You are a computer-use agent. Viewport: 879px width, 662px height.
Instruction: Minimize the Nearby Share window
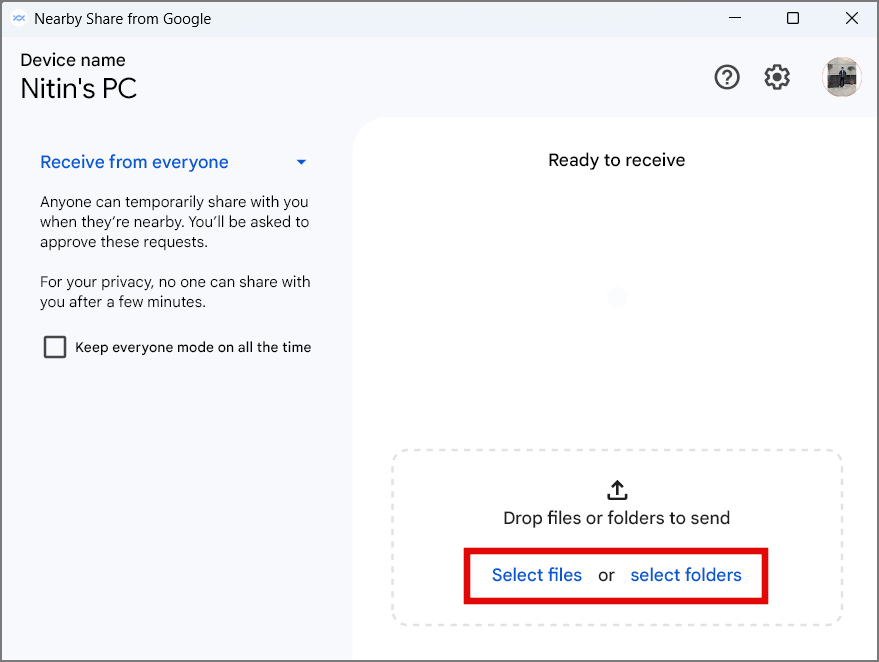(734, 19)
